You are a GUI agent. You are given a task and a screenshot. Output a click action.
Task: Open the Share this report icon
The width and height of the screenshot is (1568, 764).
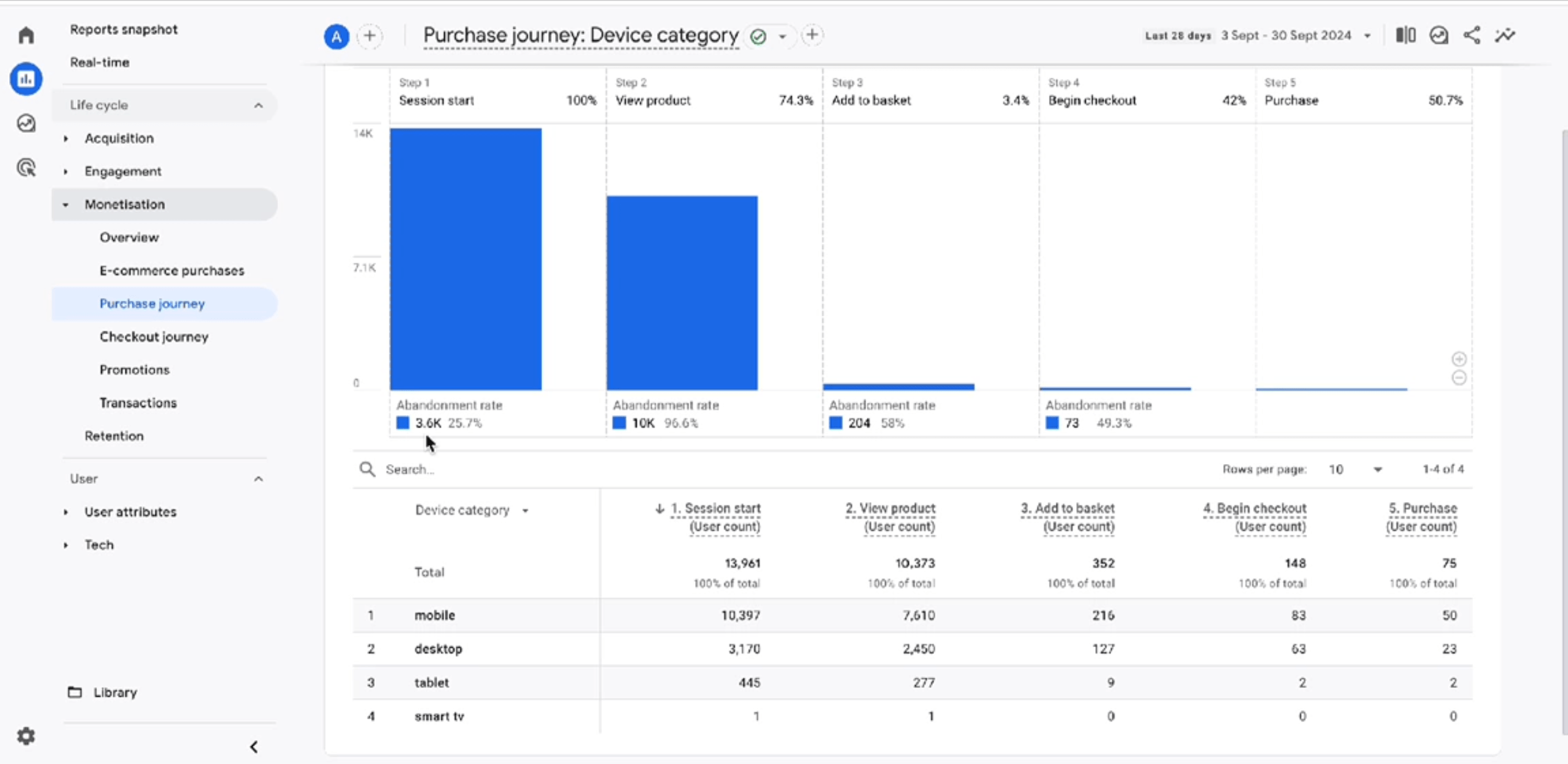point(1472,35)
